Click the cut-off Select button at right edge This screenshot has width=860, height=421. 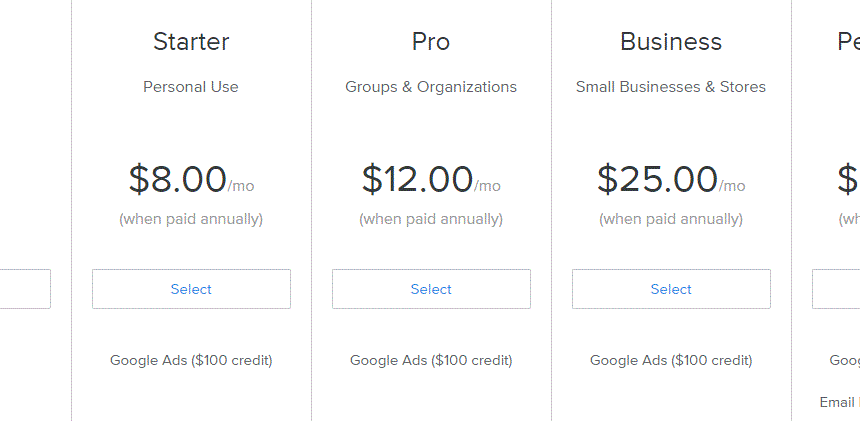tap(836, 289)
